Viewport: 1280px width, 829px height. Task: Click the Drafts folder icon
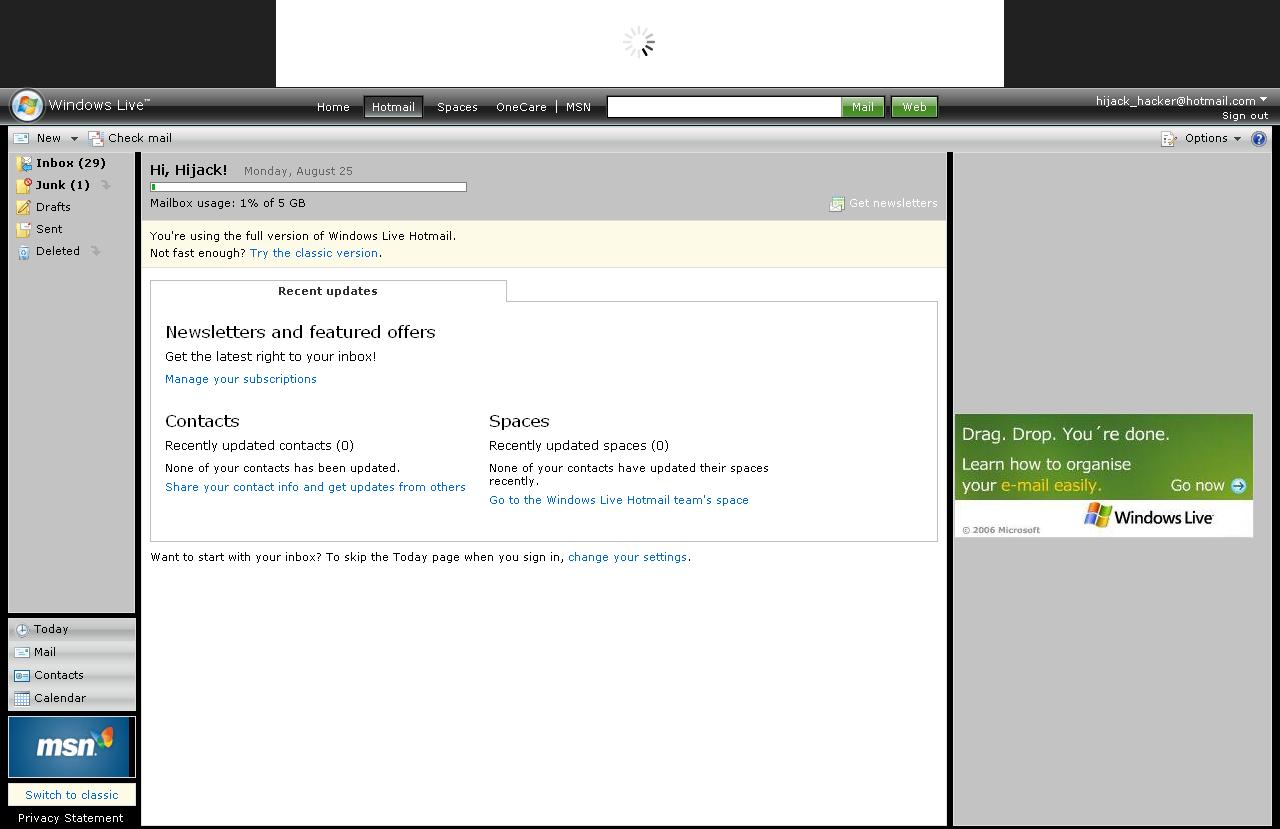click(x=24, y=207)
